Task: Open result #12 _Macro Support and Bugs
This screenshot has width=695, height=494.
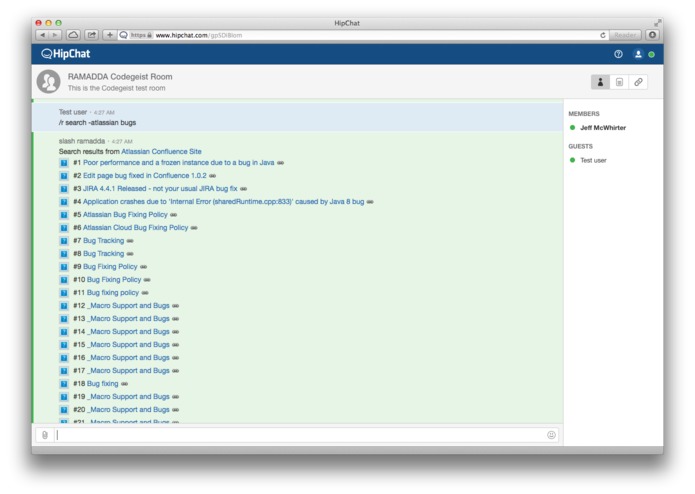Action: pyautogui.click(x=129, y=305)
